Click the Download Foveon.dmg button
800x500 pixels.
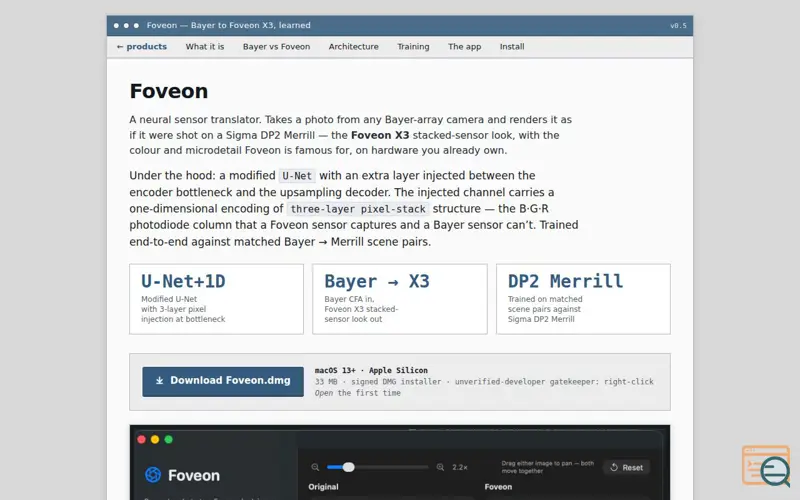click(x=223, y=381)
